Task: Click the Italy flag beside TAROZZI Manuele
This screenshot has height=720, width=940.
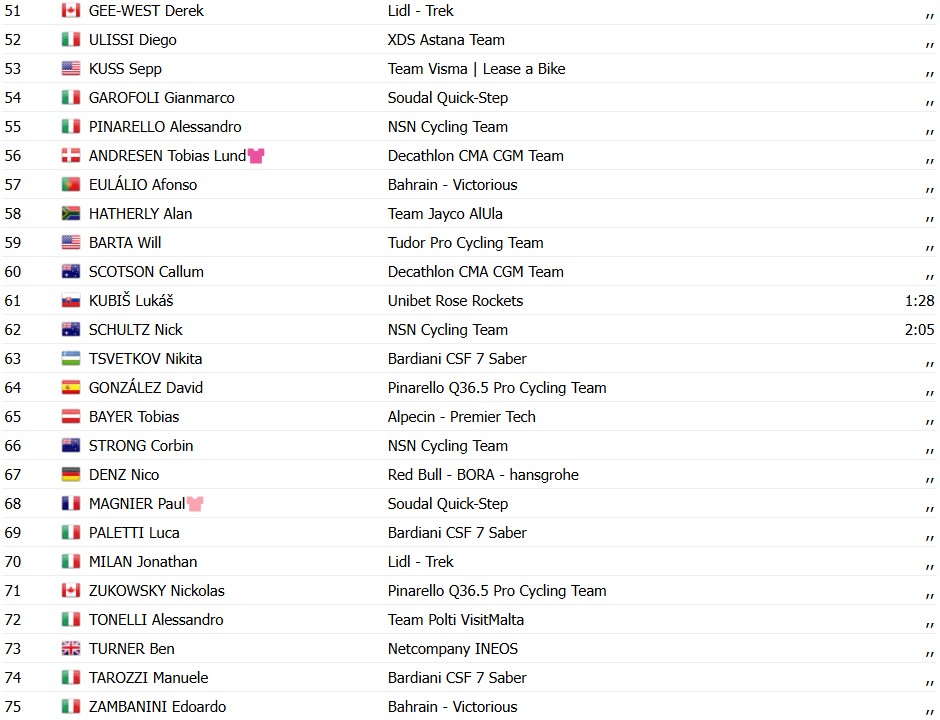Action: tap(71, 678)
